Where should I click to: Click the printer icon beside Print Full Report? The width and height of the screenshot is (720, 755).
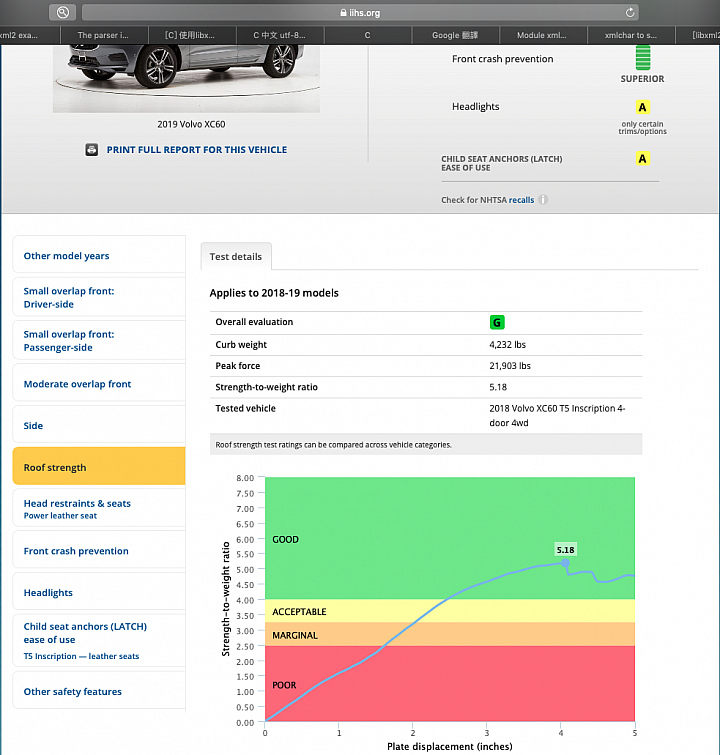coord(92,150)
